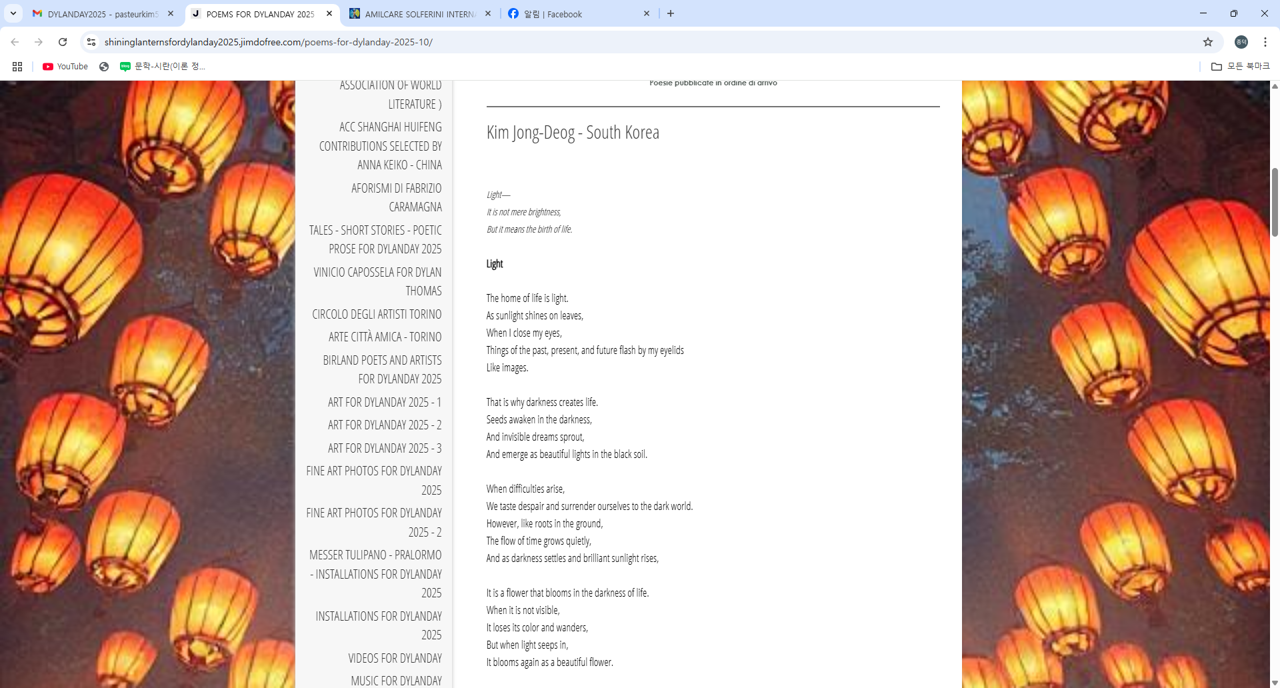
Task: Open the apps grid in bookmarks bar
Action: pos(17,66)
